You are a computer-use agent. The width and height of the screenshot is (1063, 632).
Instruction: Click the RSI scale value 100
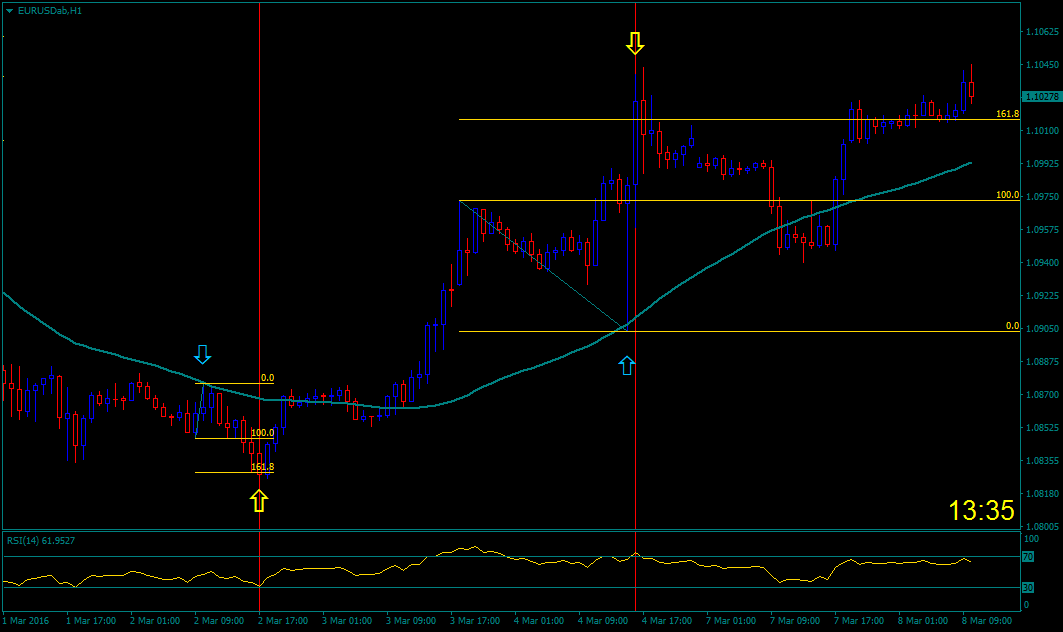[x=1031, y=539]
